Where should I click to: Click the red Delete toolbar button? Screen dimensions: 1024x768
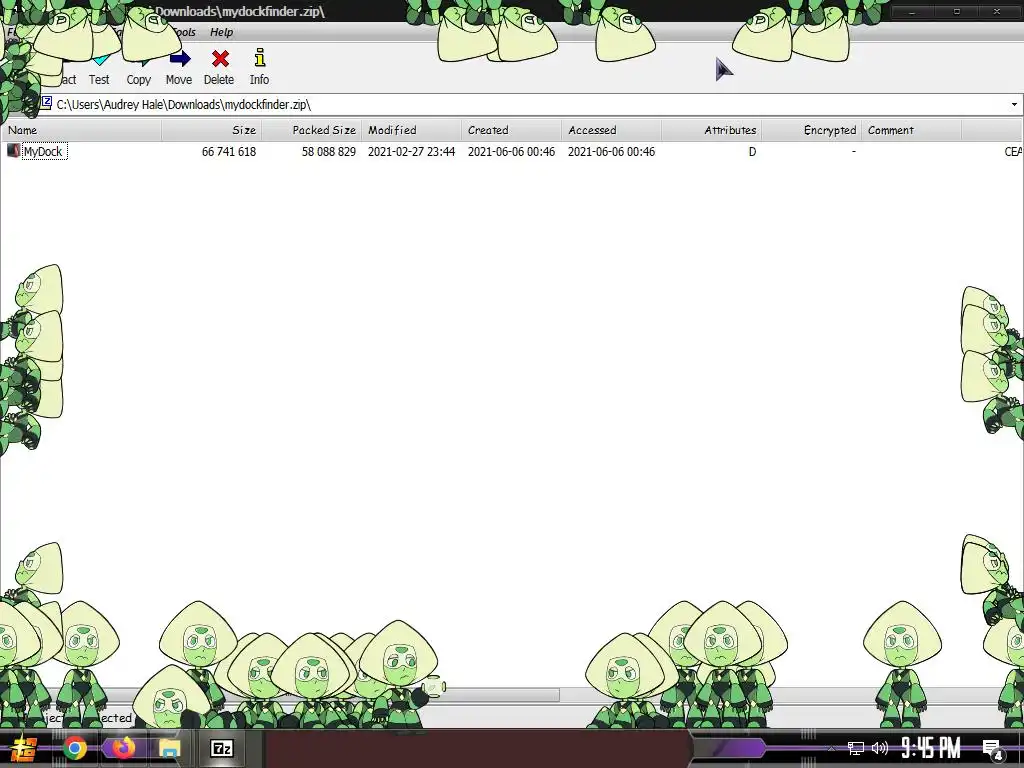click(219, 67)
